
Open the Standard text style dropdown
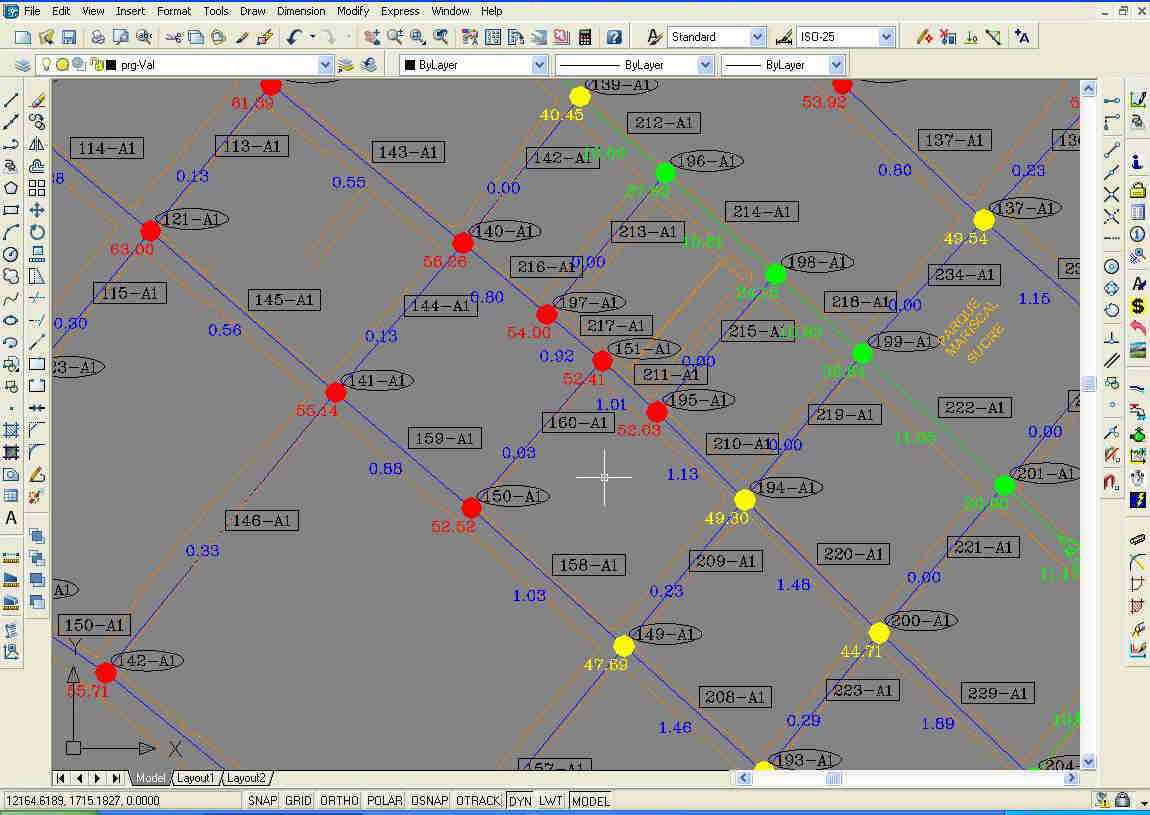tap(756, 37)
